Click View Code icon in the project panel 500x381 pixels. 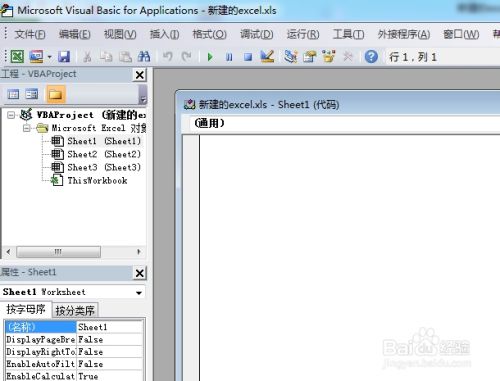pyautogui.click(x=13, y=94)
